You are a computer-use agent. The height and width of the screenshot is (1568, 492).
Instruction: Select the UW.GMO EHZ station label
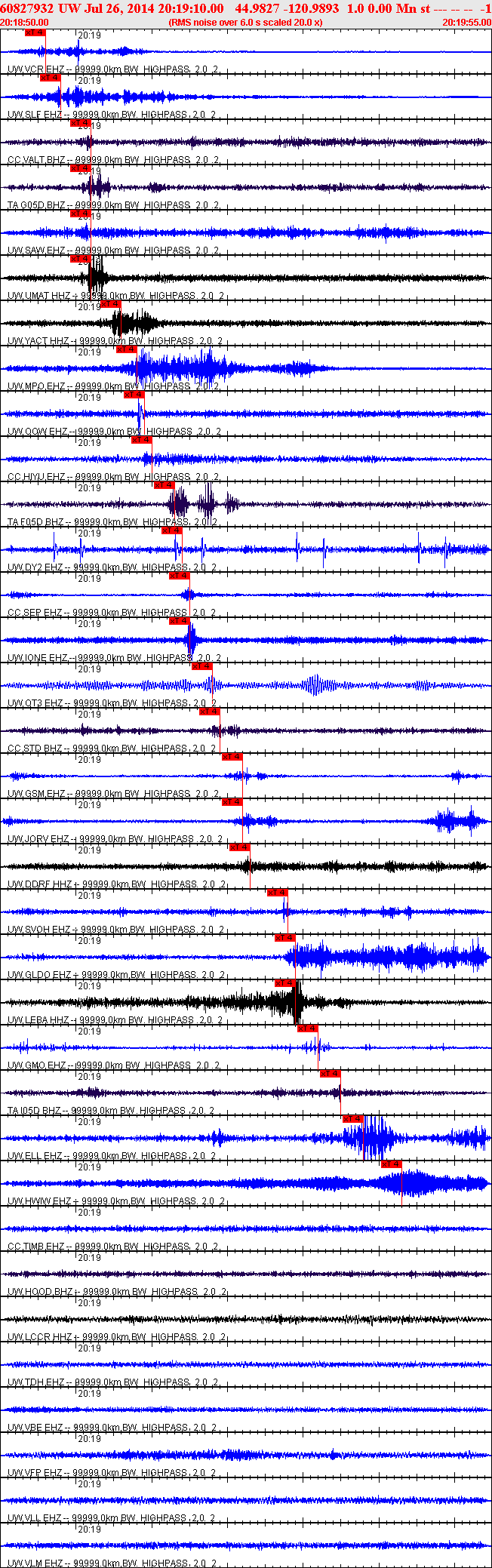[36, 1065]
